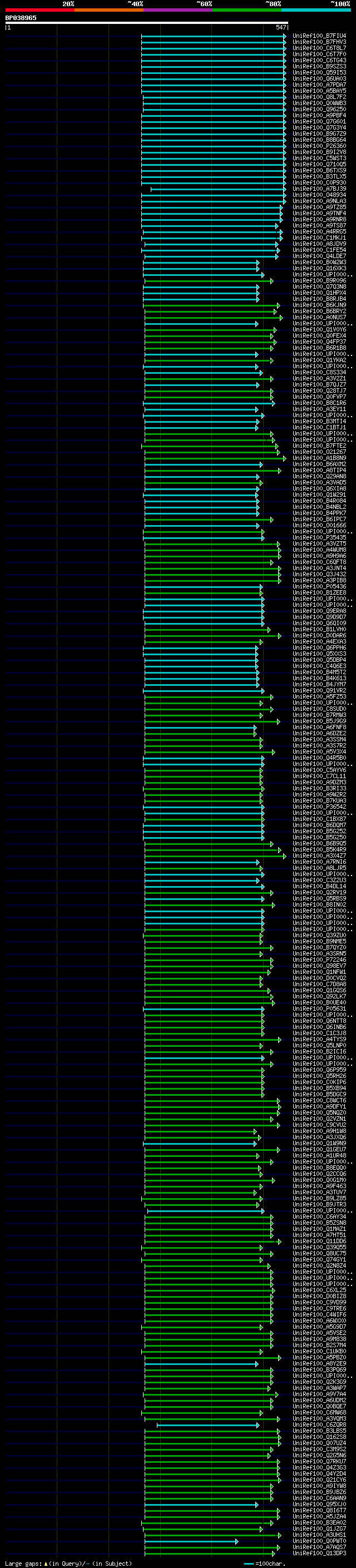Image resolution: width=356 pixels, height=1568 pixels.
Task: Select label UniRef100_Q710Q5
Action: click(319, 164)
